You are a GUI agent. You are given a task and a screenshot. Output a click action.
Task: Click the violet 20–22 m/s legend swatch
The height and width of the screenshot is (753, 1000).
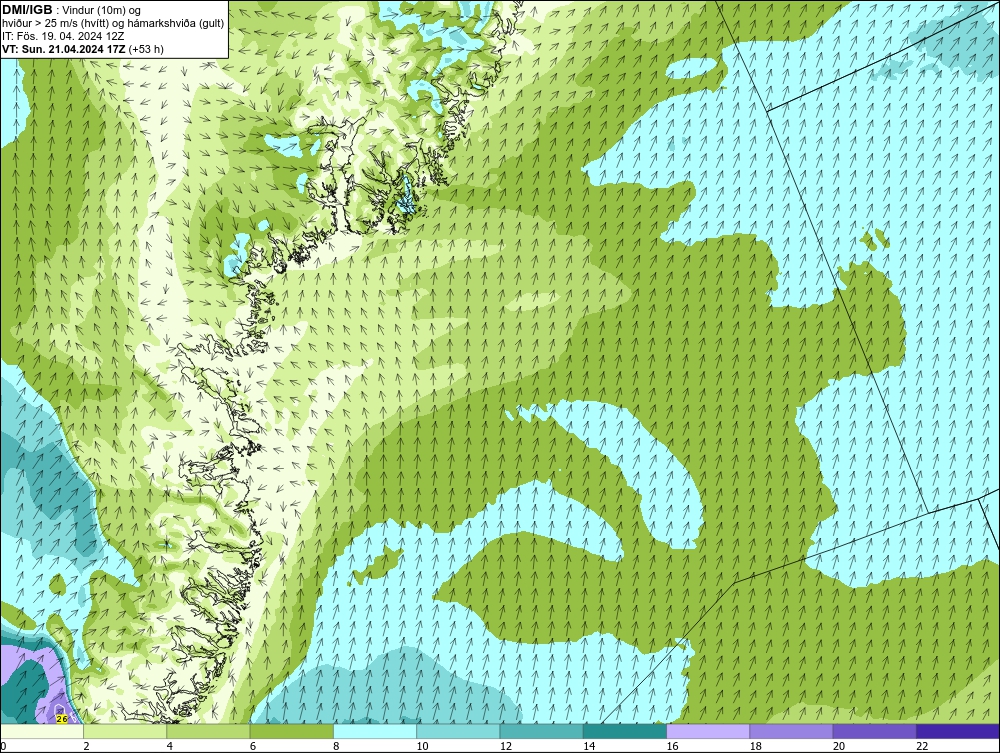(x=875, y=731)
